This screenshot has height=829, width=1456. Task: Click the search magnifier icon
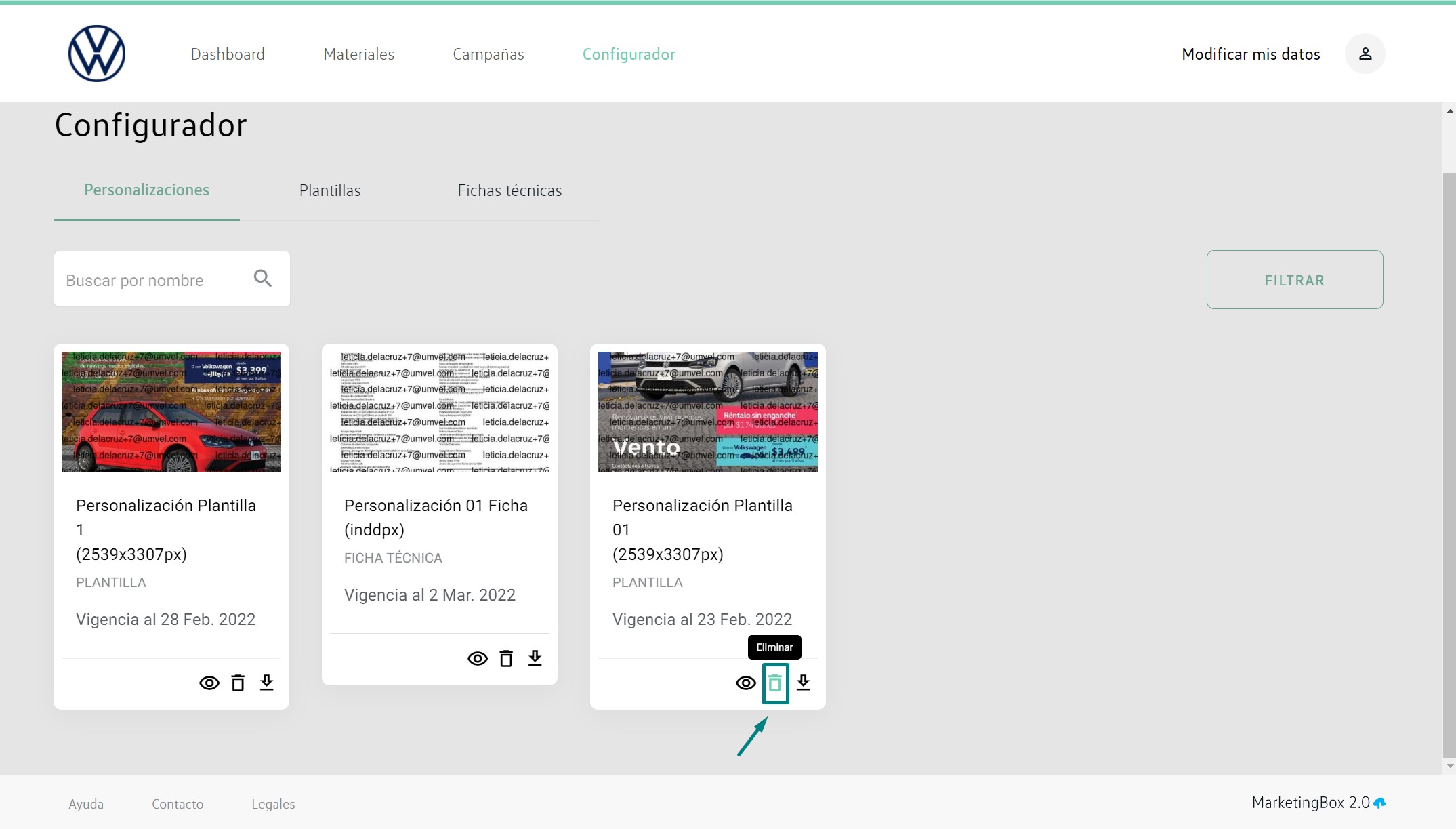click(263, 279)
